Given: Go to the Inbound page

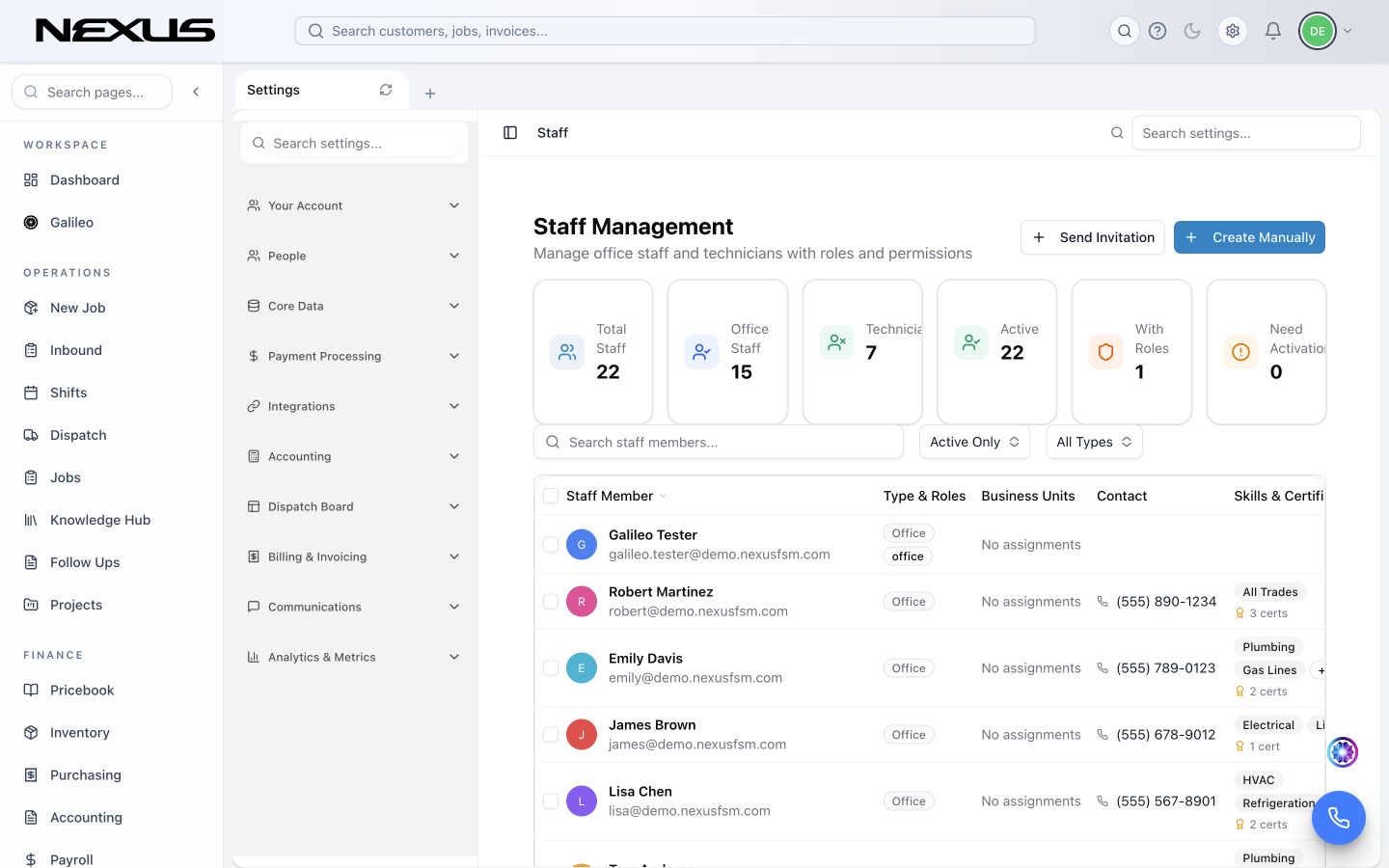Looking at the screenshot, I should point(75,350).
